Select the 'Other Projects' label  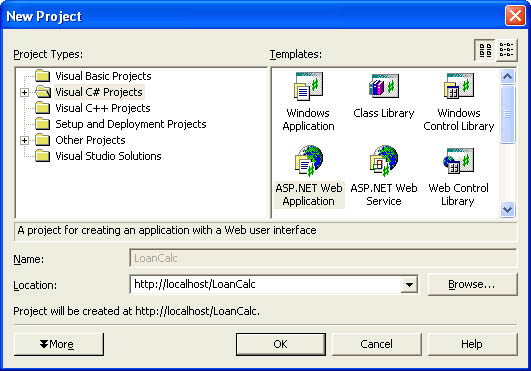90,140
